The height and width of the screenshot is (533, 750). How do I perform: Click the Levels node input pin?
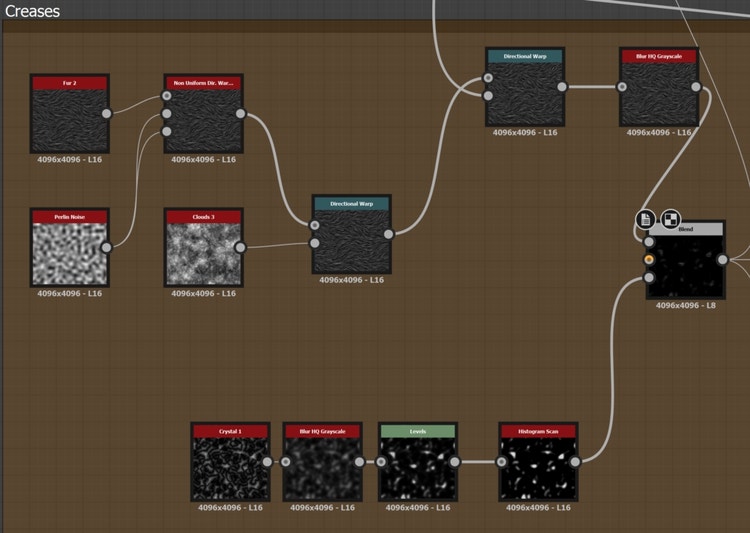[x=381, y=462]
